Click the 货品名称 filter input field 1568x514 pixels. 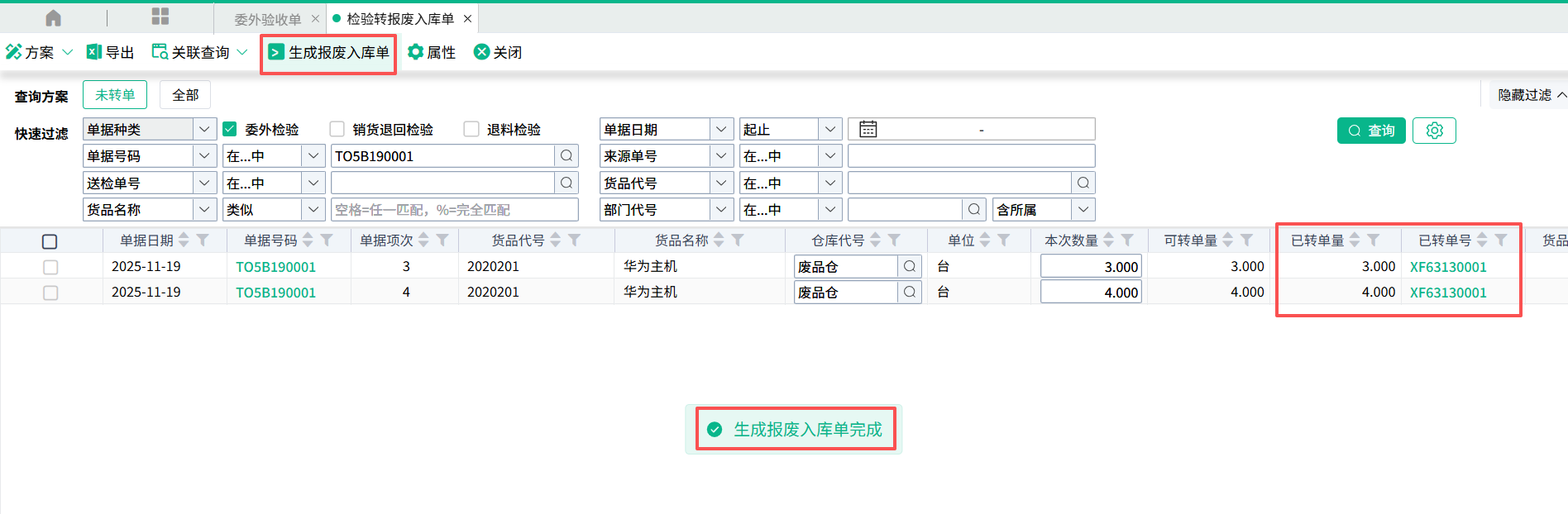(x=454, y=210)
